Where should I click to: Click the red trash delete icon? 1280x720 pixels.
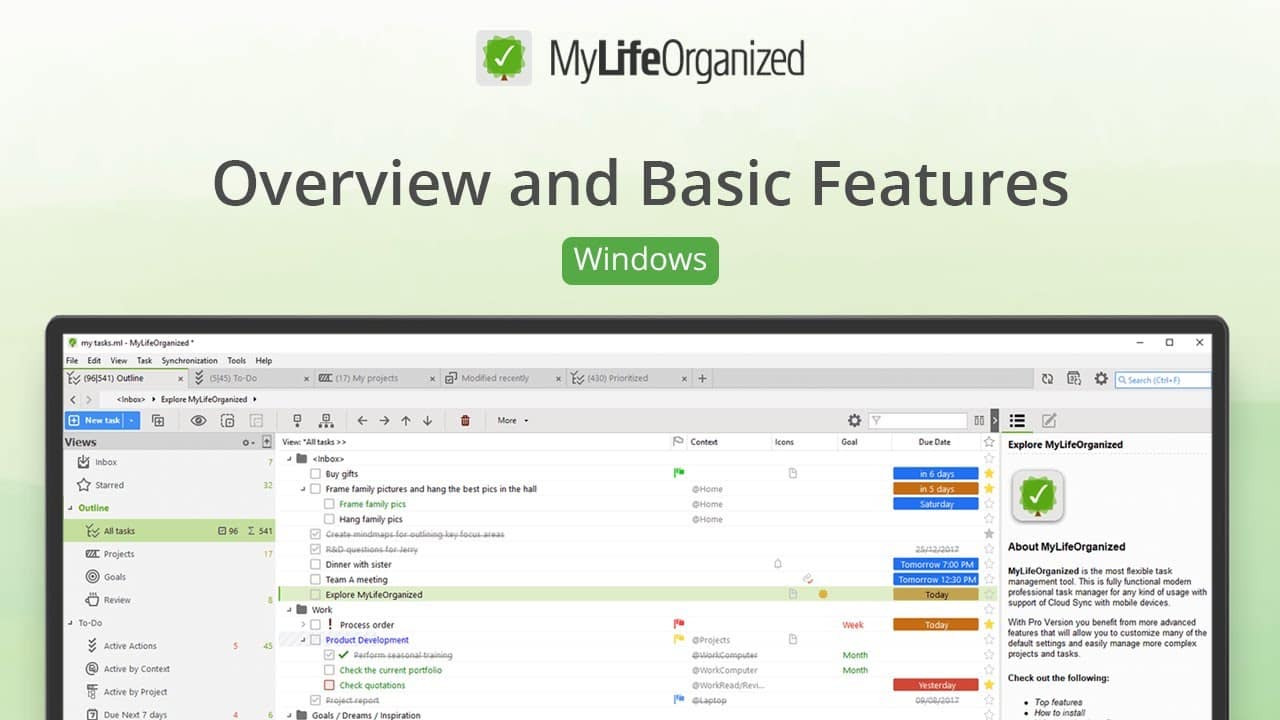click(465, 421)
